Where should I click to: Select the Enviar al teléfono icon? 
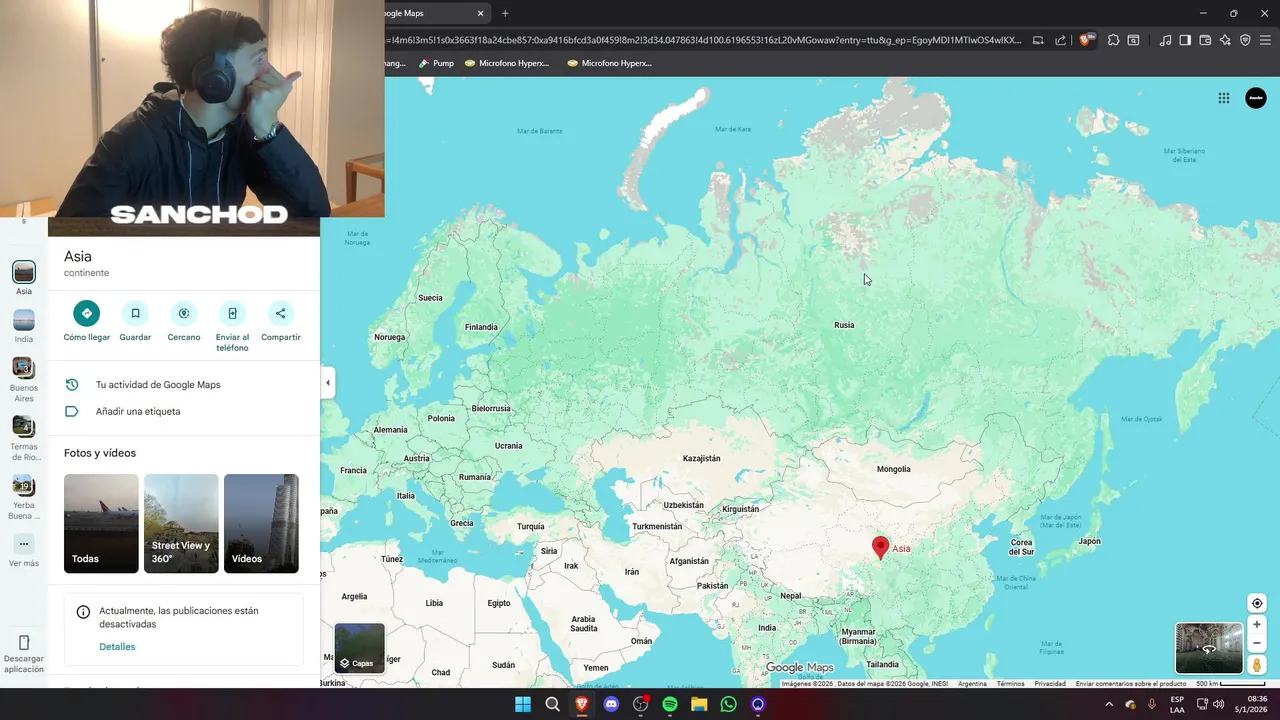pos(232,313)
